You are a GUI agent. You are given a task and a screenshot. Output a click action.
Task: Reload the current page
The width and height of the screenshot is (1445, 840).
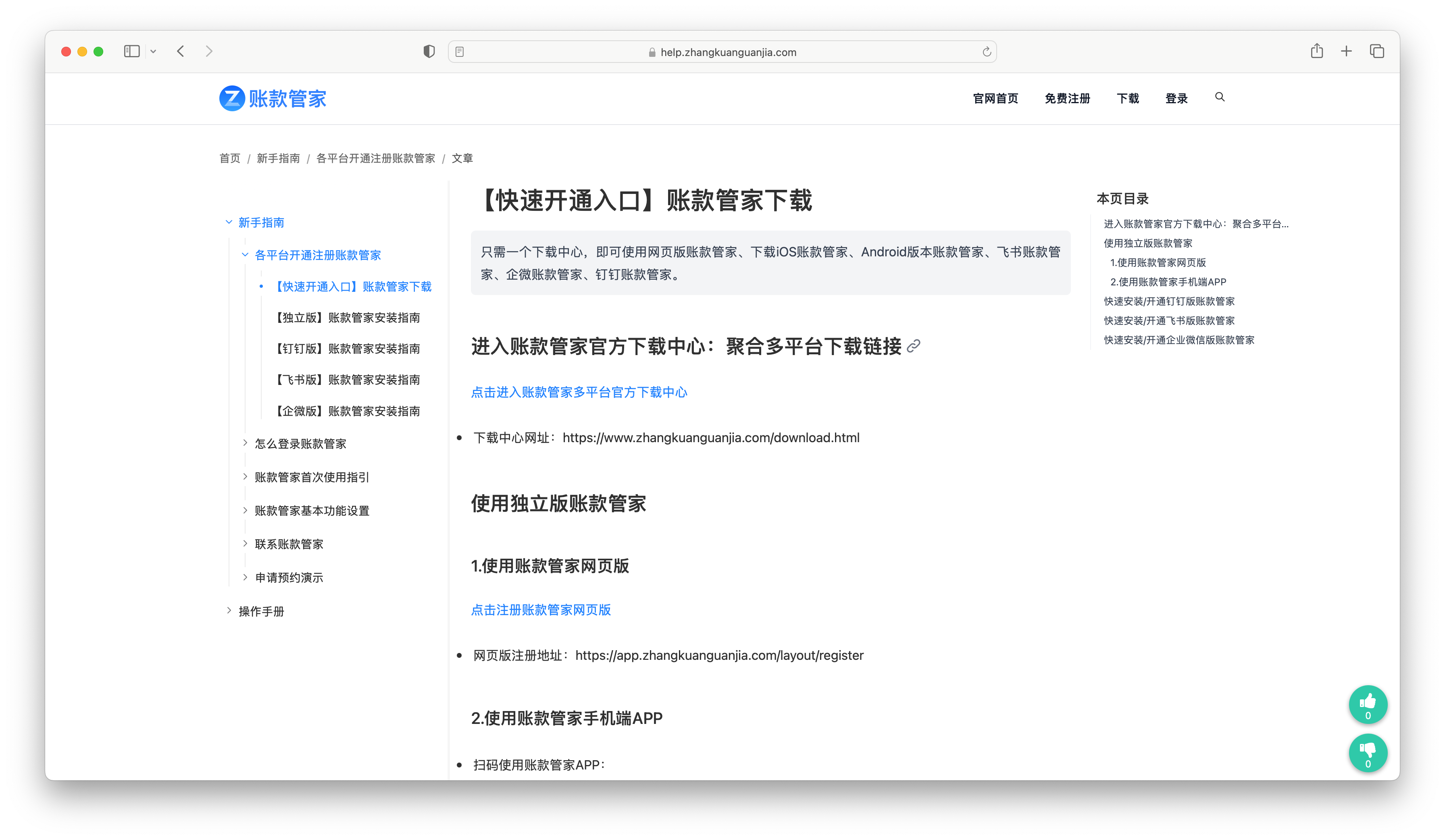[987, 52]
